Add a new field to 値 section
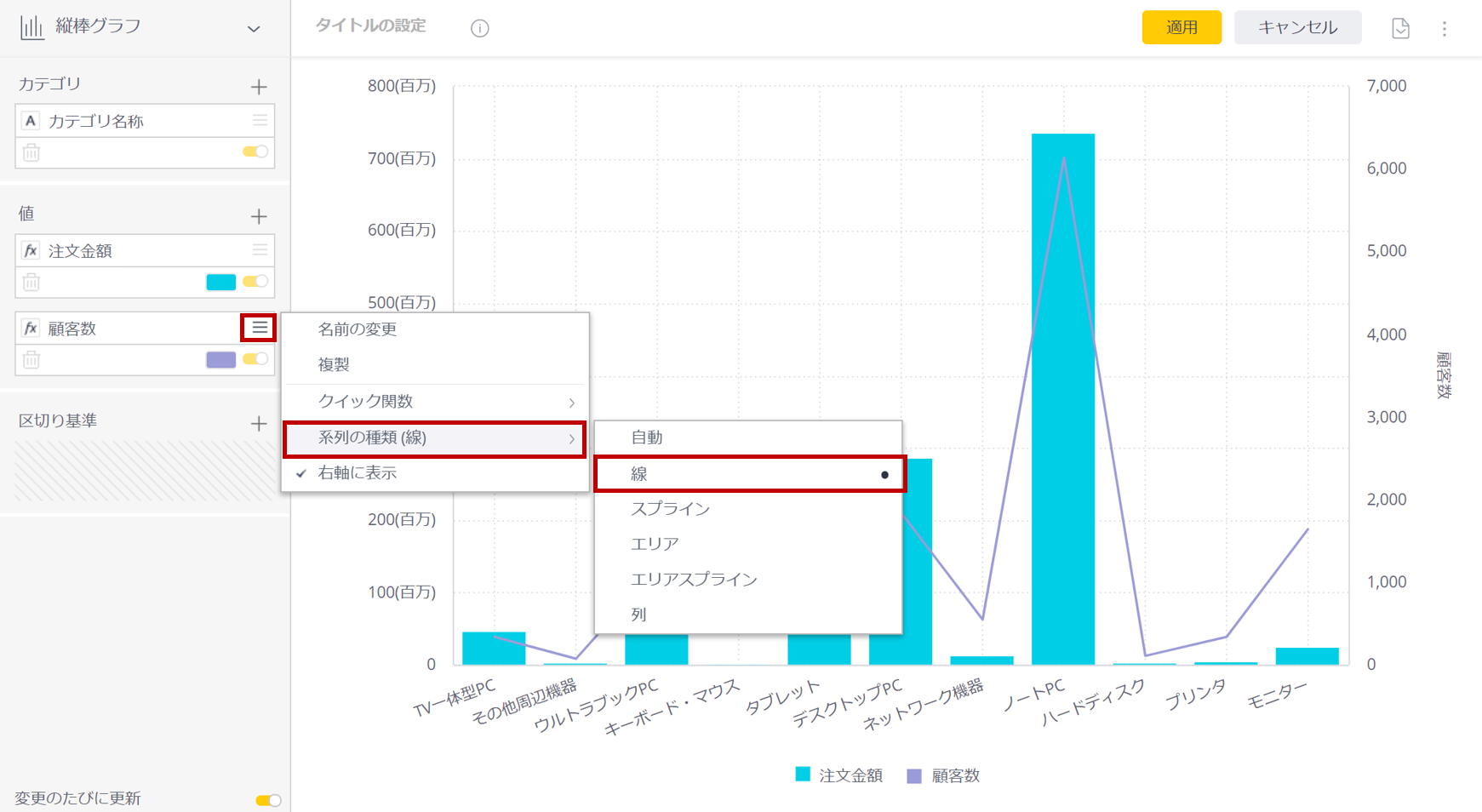1482x812 pixels. pyautogui.click(x=259, y=216)
